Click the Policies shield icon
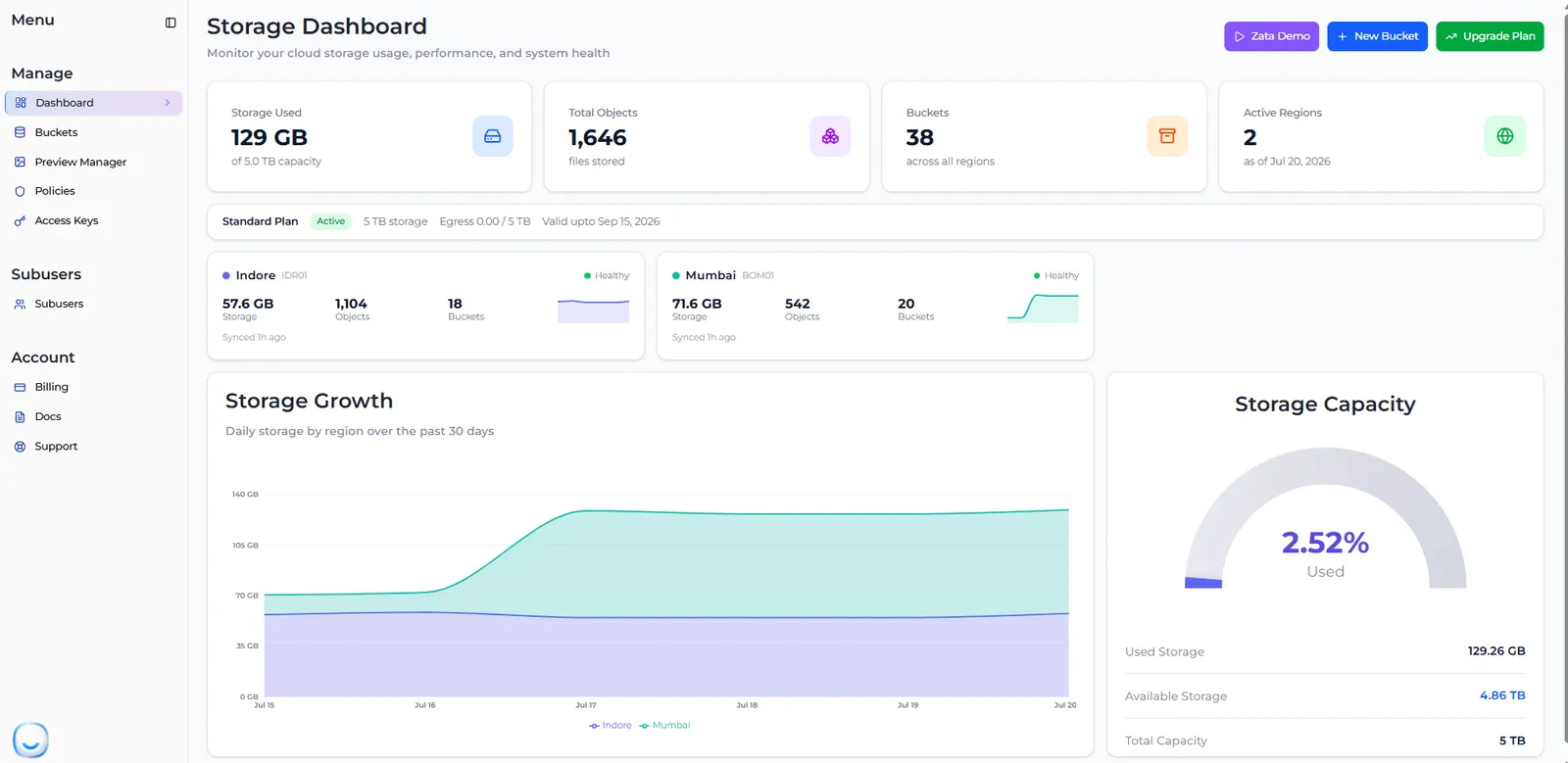 [x=20, y=191]
